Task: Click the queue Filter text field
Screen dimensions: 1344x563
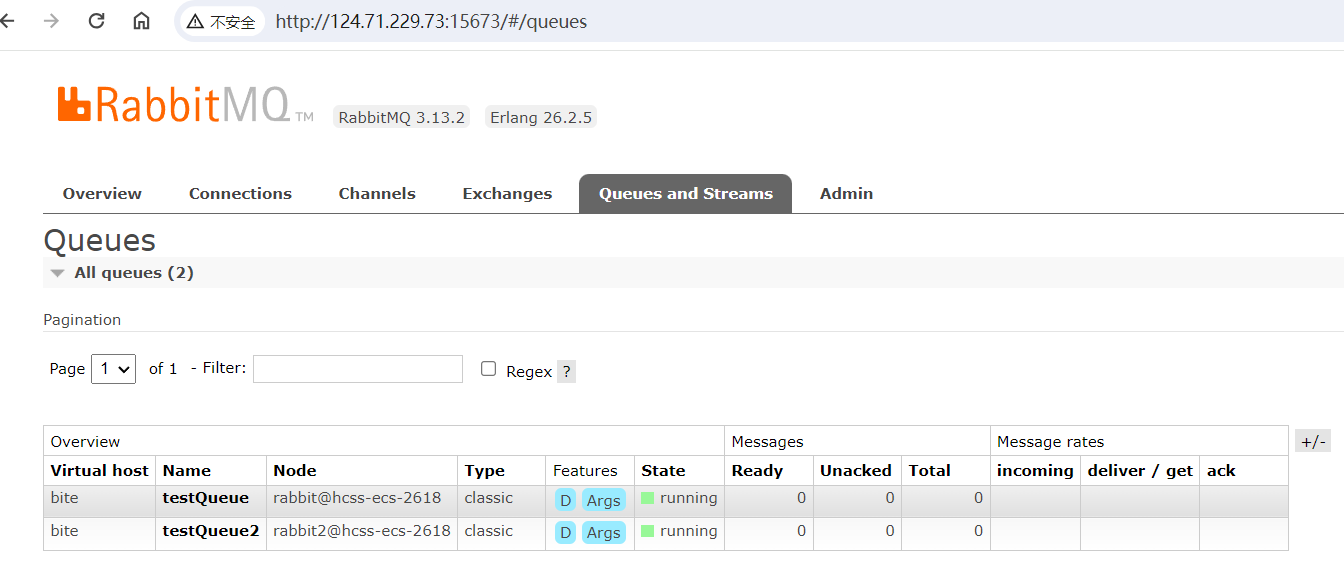Action: coord(358,369)
